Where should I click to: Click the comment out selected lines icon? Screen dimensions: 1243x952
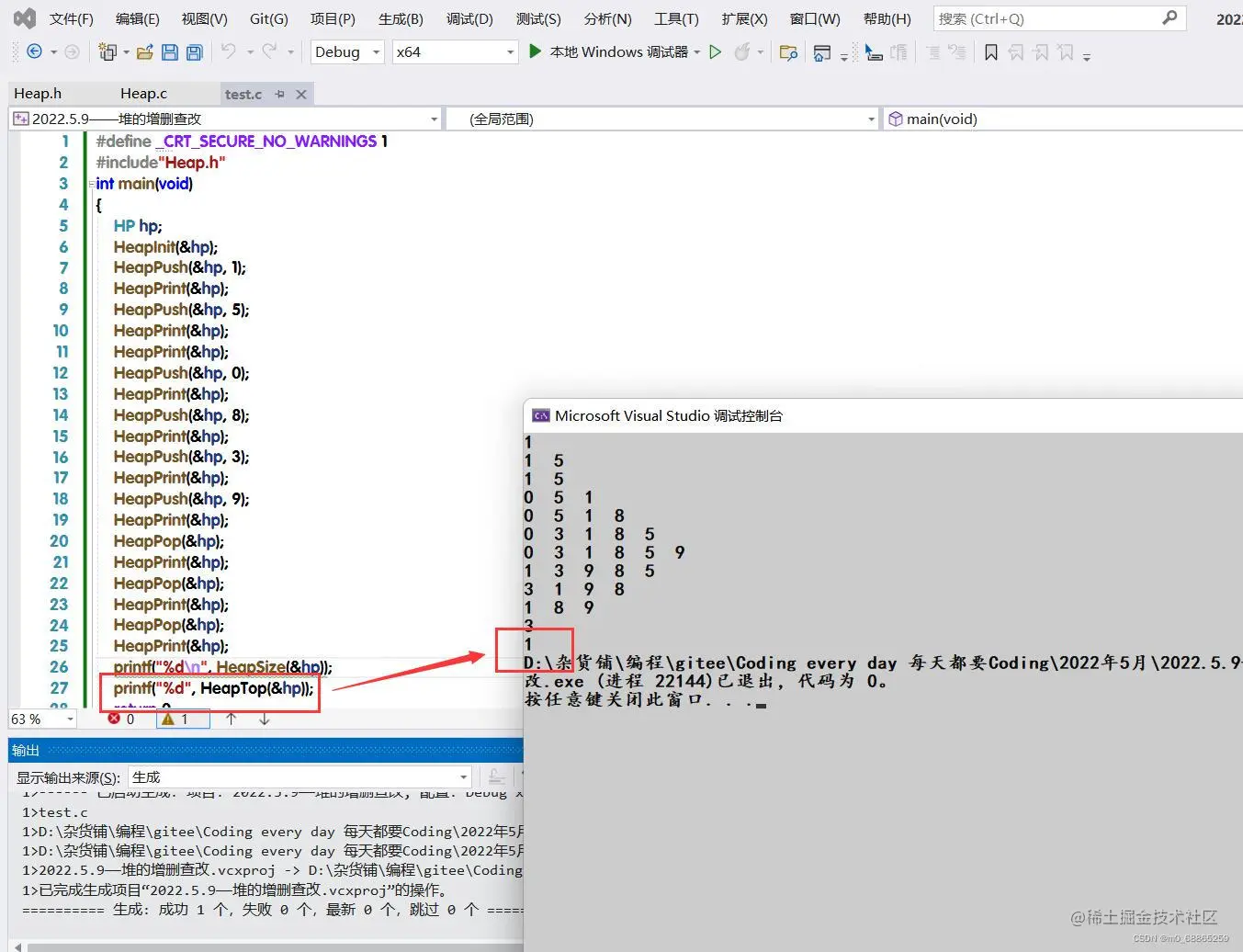pos(898,52)
